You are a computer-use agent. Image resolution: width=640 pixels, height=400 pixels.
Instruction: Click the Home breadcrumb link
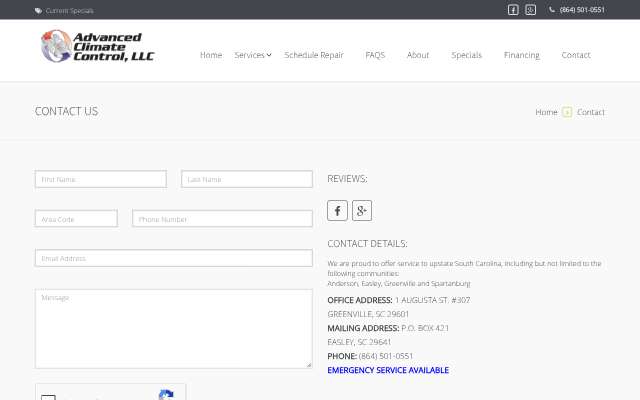pos(546,112)
